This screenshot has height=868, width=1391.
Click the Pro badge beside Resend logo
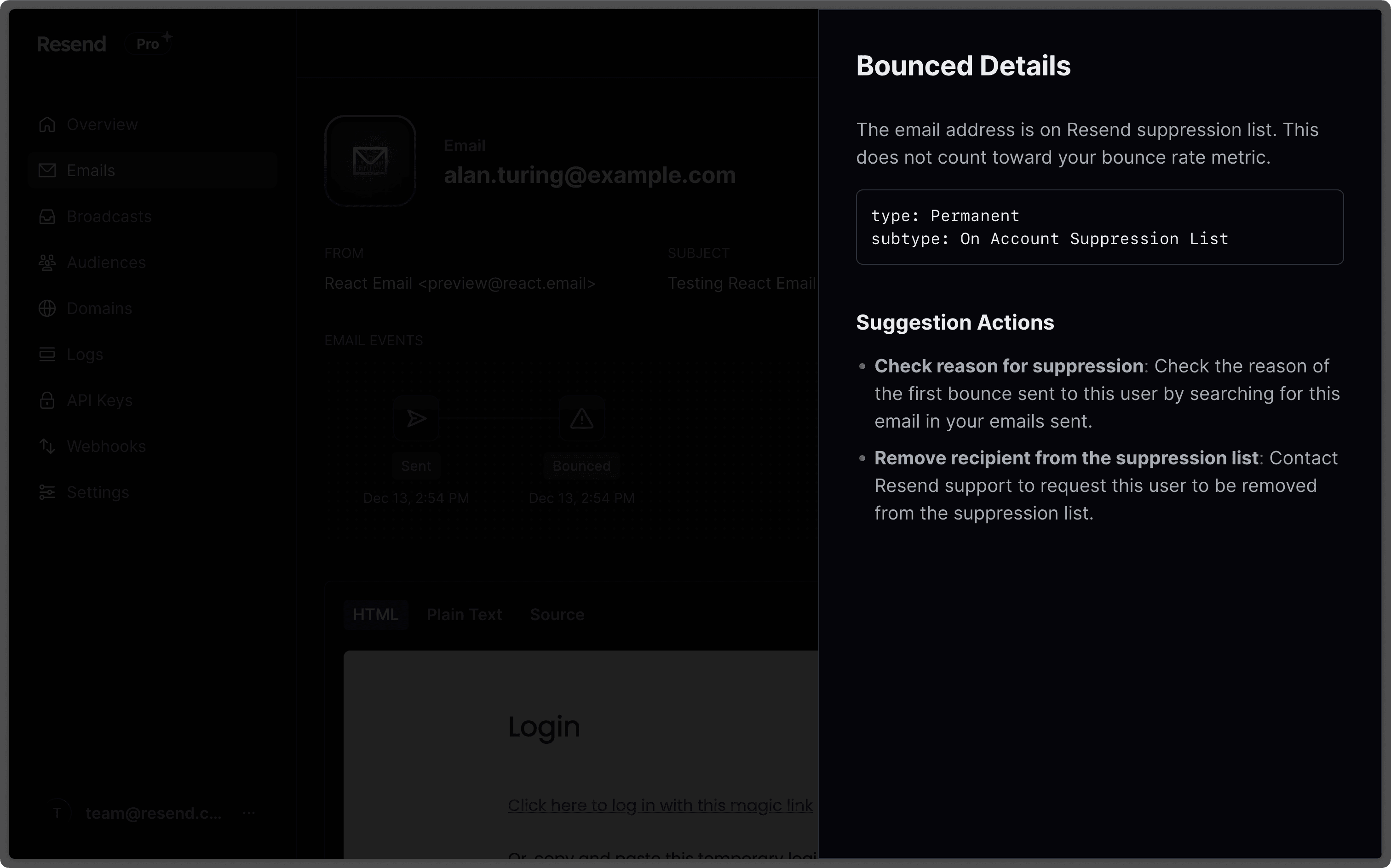(148, 43)
